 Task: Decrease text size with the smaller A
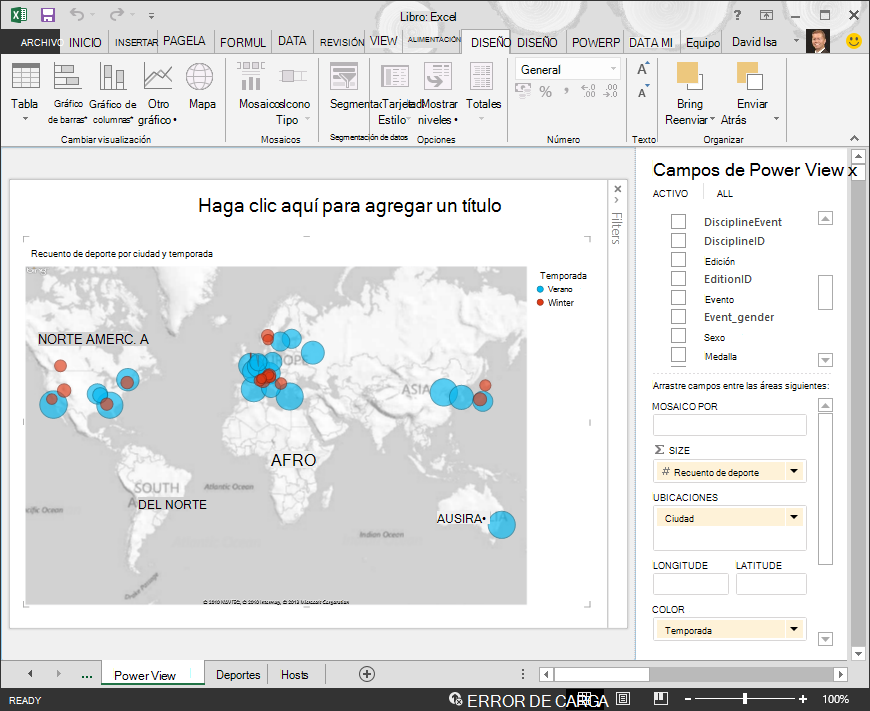[643, 92]
